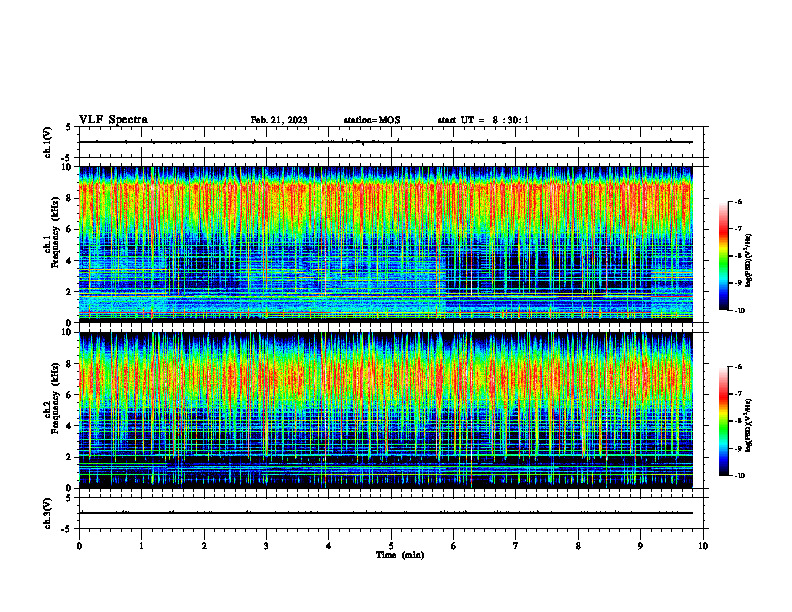This screenshot has height=612, width=792.
Task: Click the "5" volt tick on ch.1(V) axis
Action: [68, 127]
